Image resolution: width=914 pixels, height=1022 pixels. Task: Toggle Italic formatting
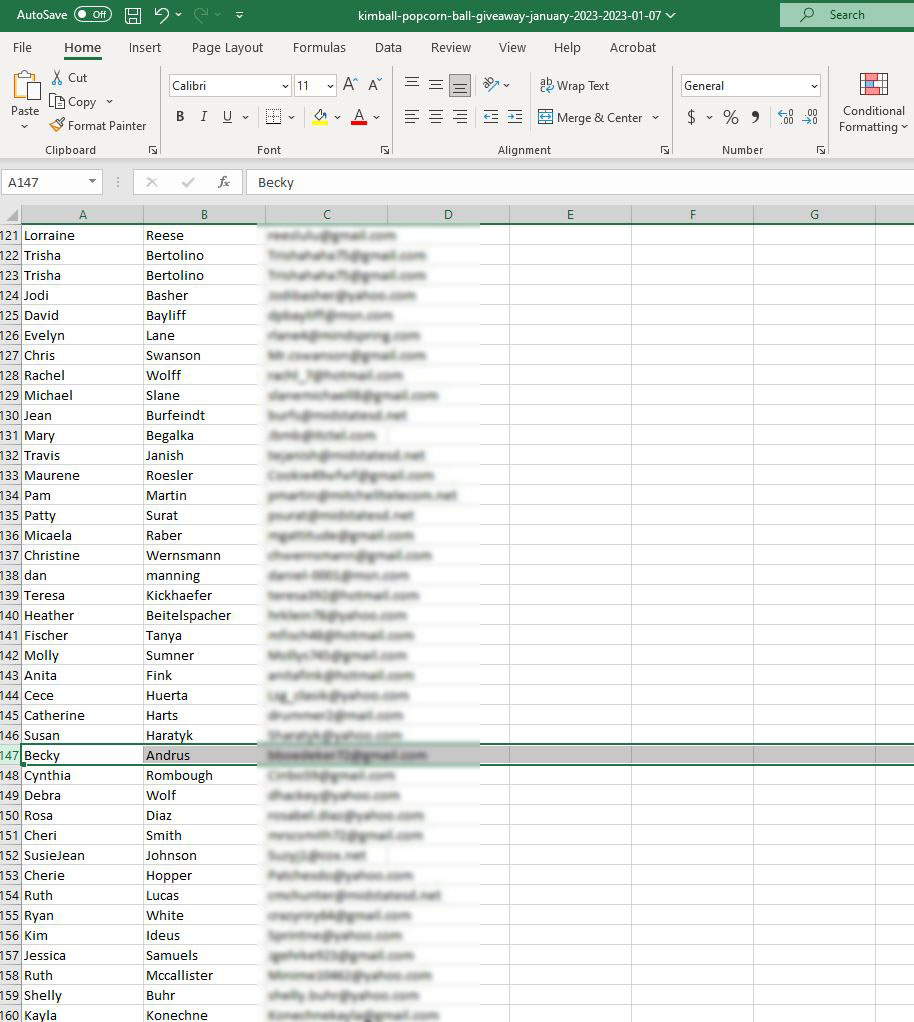tap(204, 117)
